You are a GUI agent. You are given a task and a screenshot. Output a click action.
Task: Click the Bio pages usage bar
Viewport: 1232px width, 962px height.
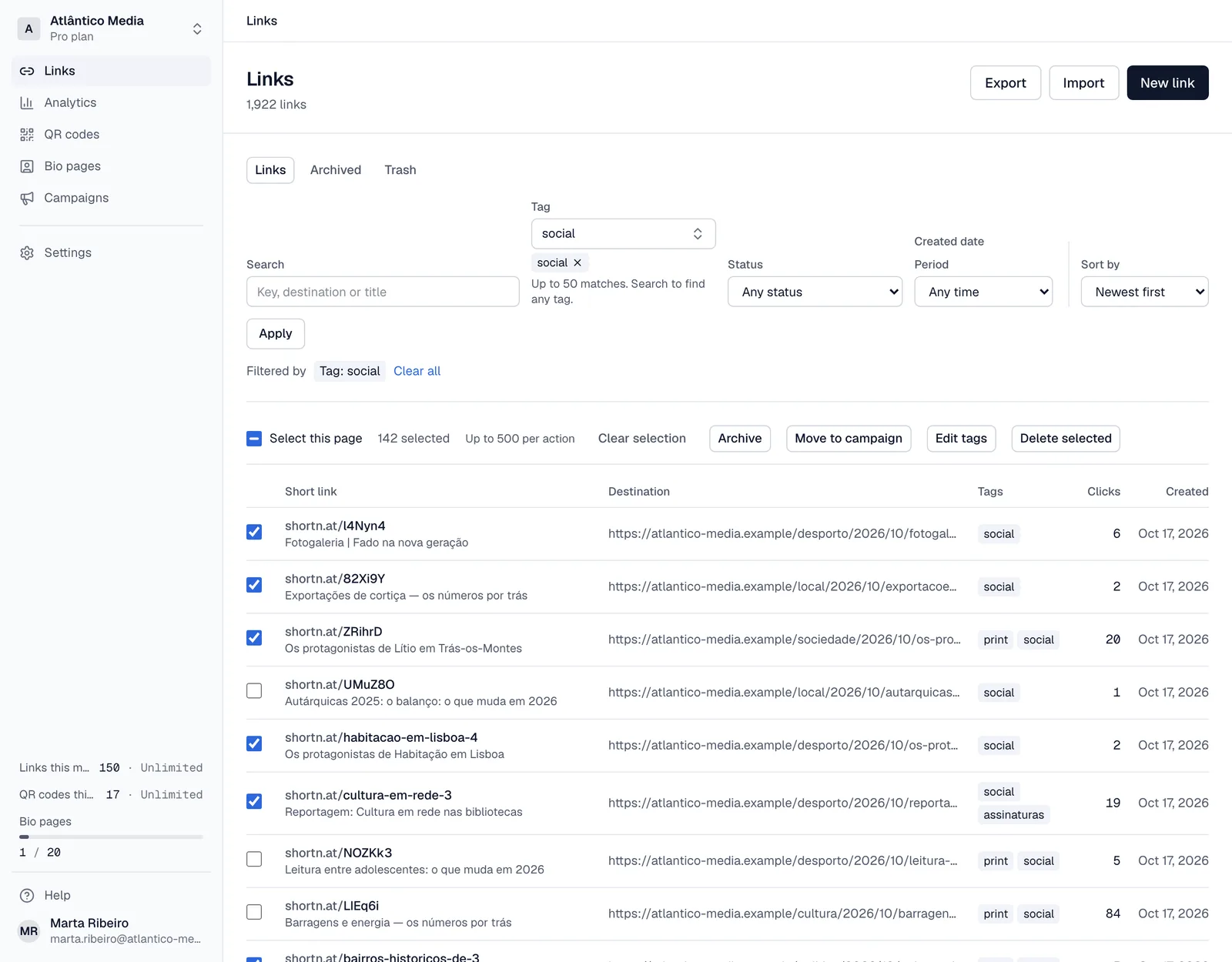pyautogui.click(x=111, y=837)
